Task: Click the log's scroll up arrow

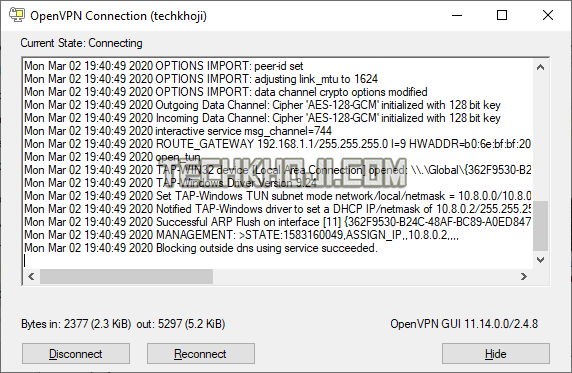Action: coord(540,67)
